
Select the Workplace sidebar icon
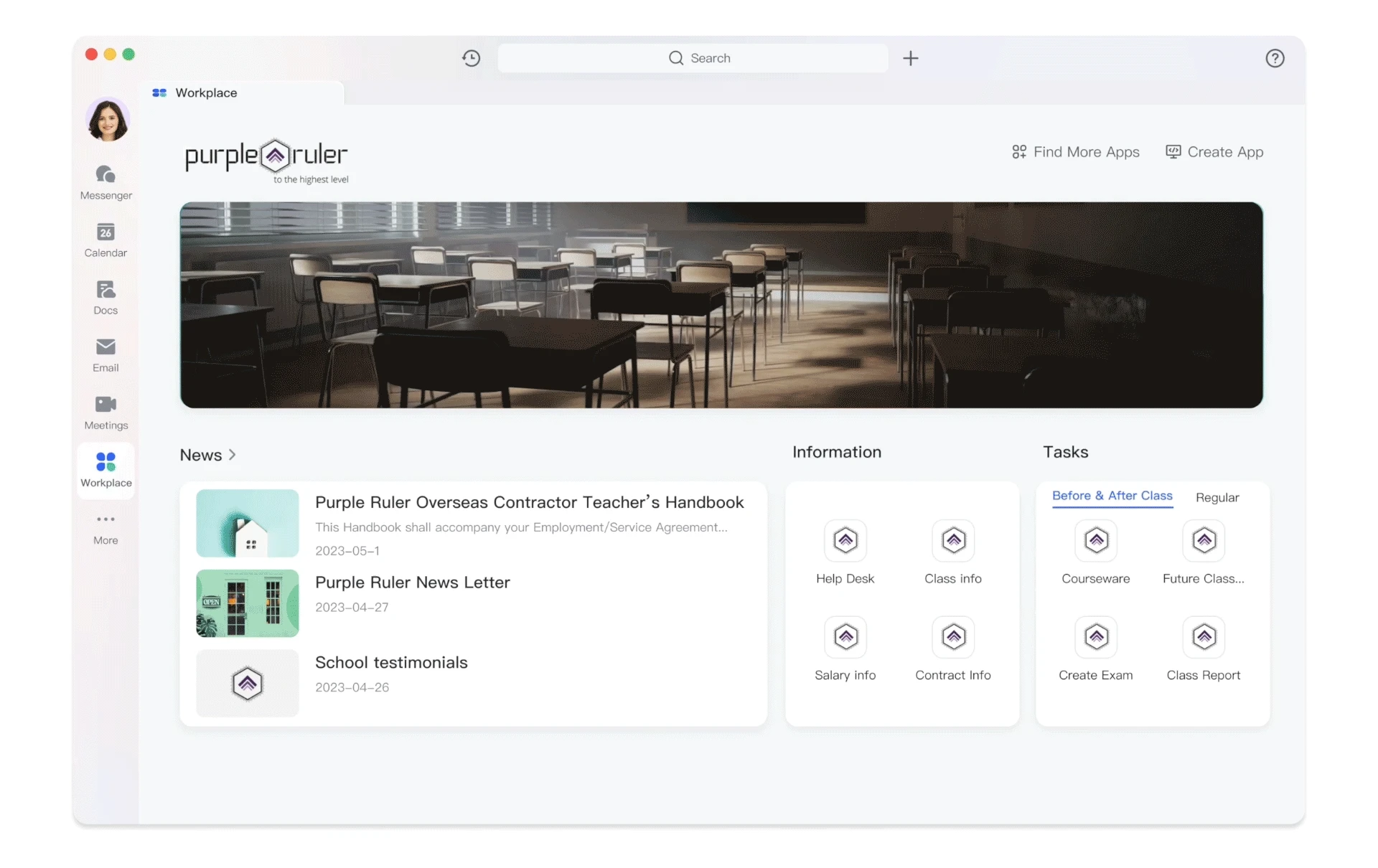[106, 470]
